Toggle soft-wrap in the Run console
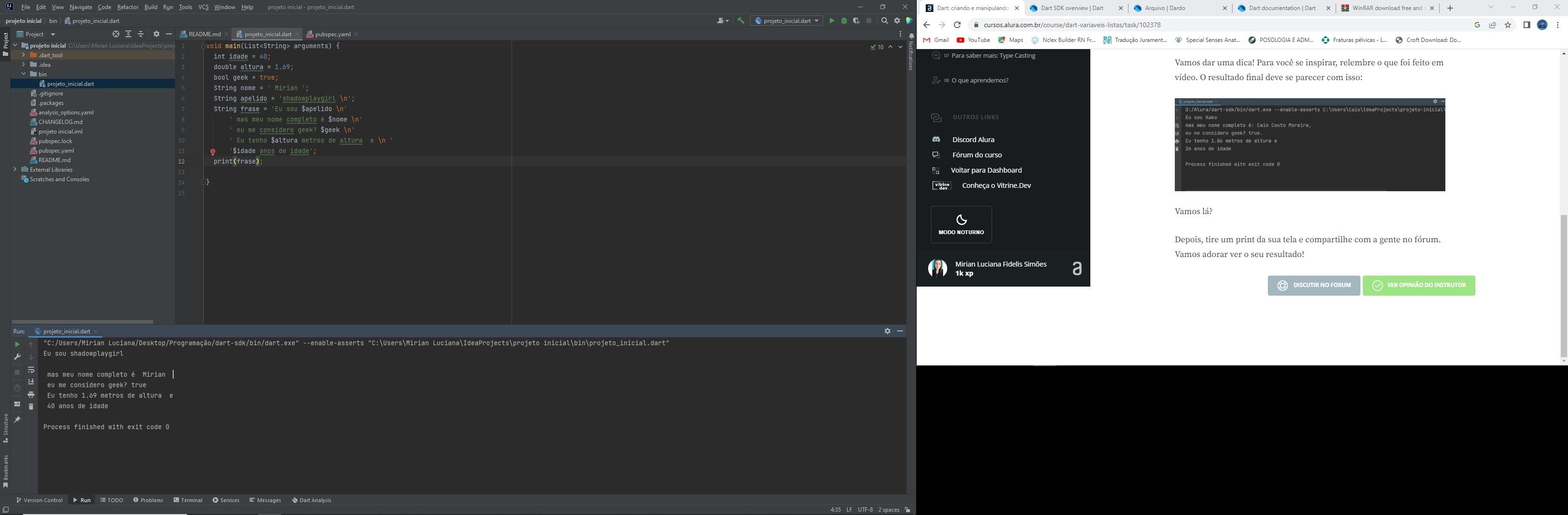This screenshot has height=515, width=1568. pos(31,370)
